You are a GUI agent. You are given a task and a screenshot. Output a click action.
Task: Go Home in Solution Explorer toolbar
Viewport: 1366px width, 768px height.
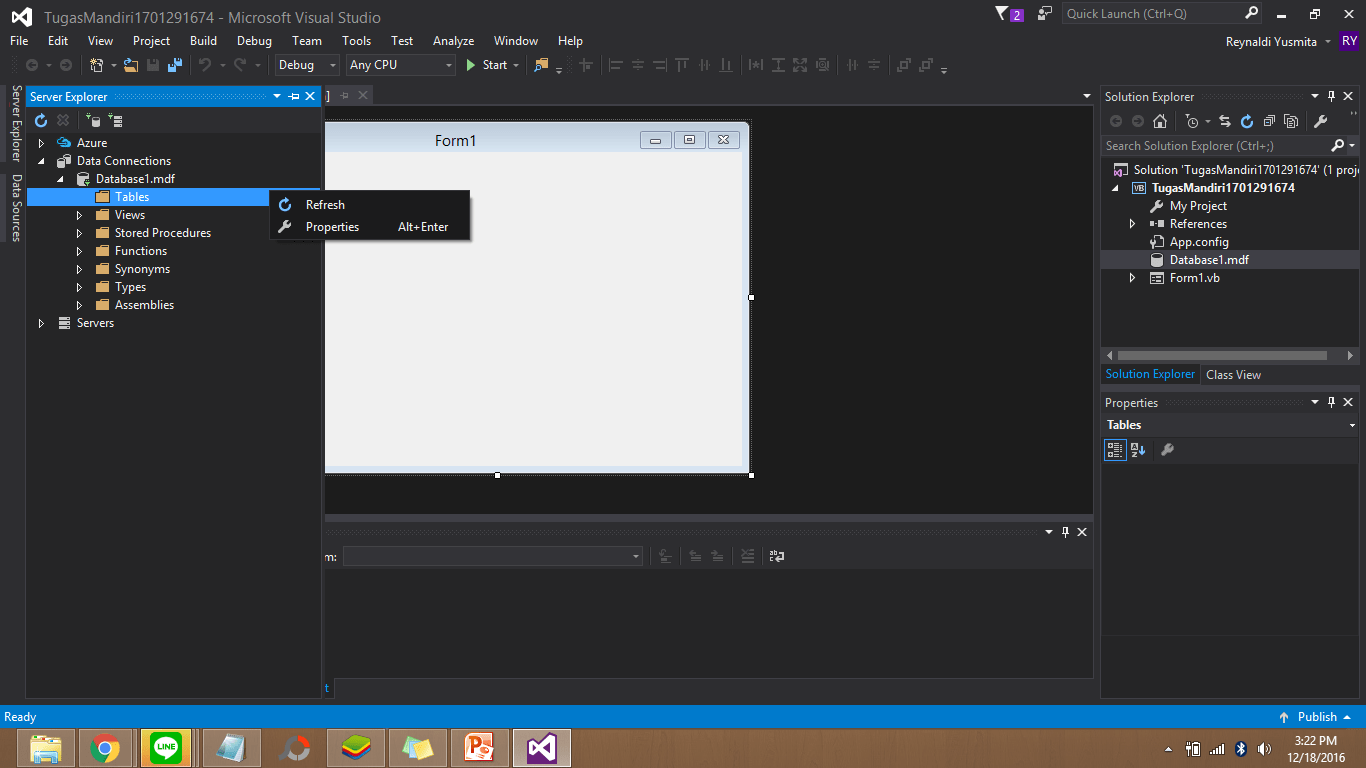[x=1160, y=122]
